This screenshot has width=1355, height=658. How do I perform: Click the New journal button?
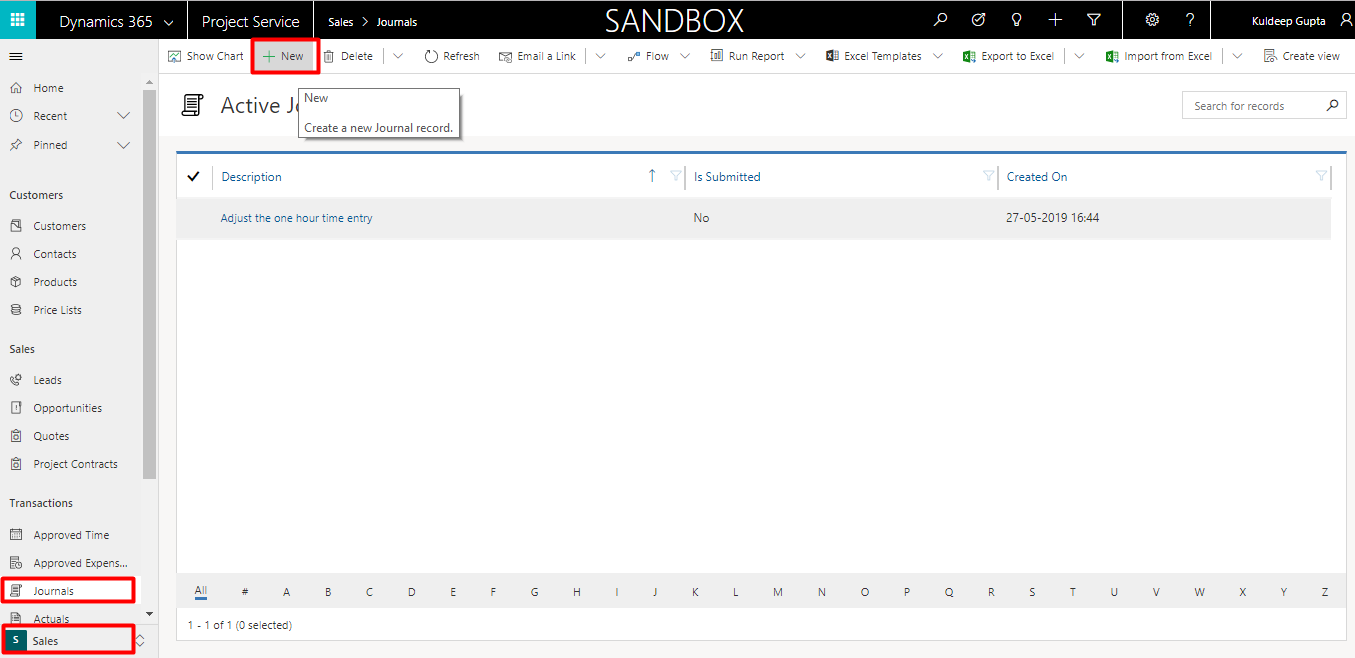[284, 56]
